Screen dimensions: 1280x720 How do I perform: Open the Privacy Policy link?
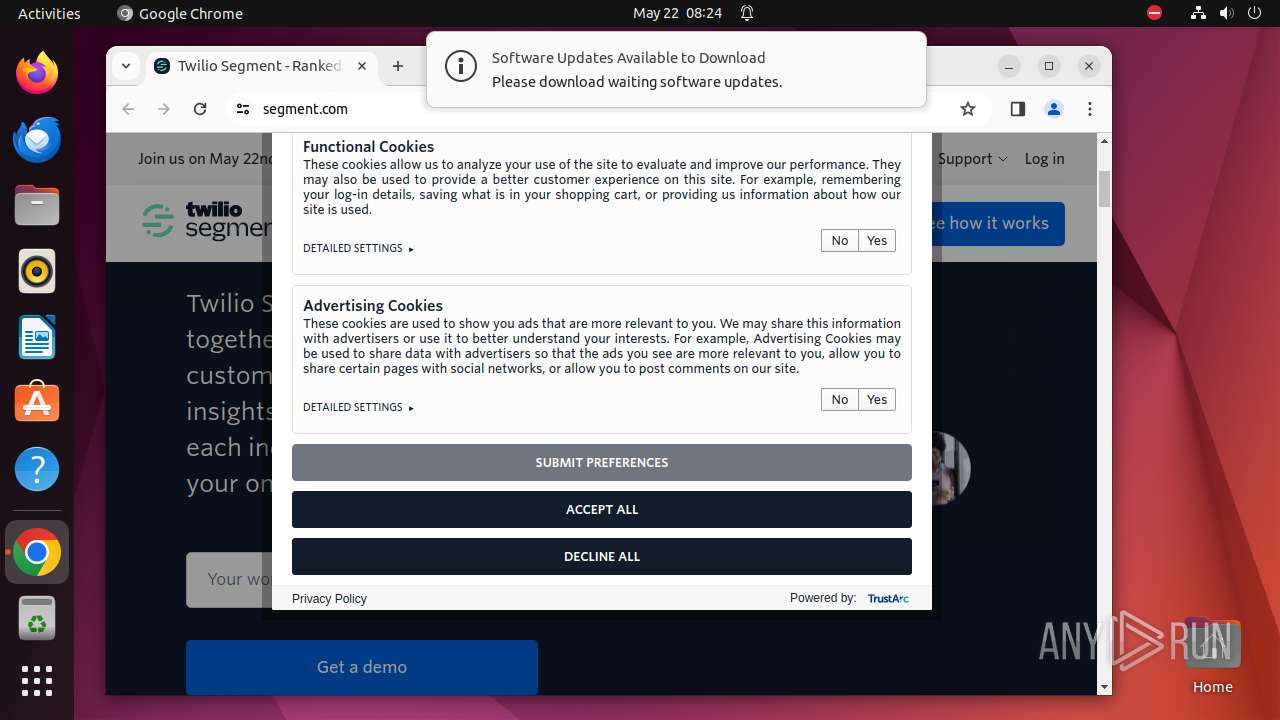[329, 598]
